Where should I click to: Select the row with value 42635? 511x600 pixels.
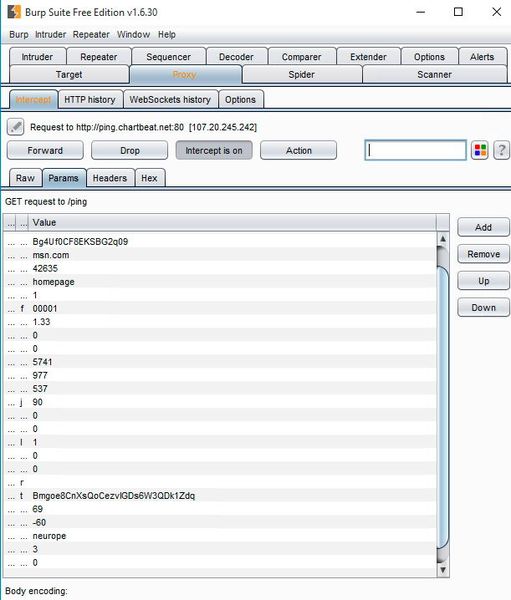tap(220, 268)
